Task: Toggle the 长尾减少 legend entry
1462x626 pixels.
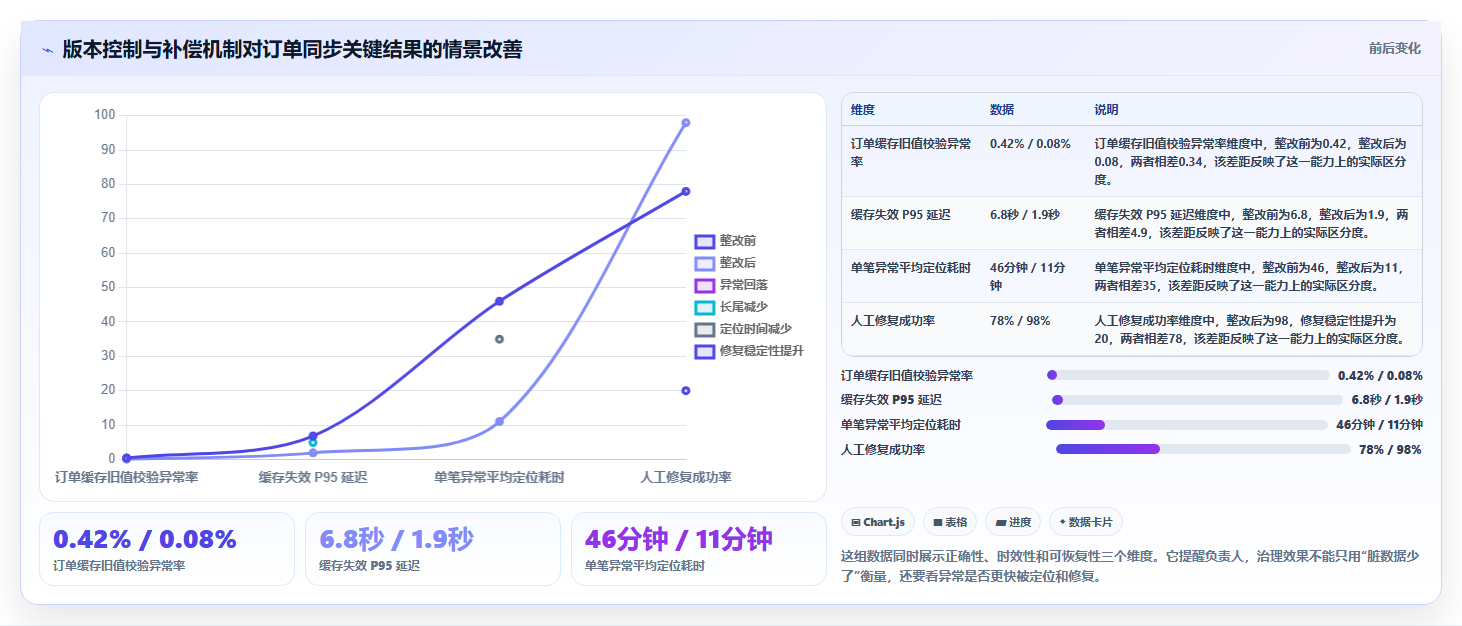Action: (x=733, y=307)
